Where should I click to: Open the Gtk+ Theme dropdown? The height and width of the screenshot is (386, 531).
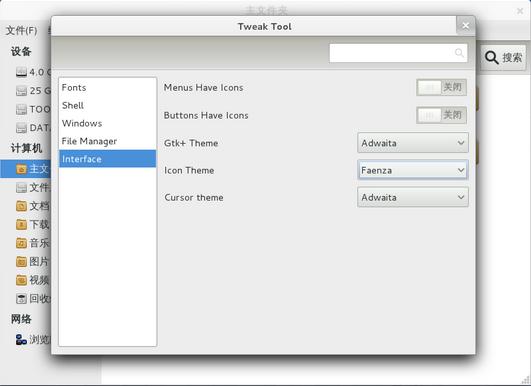pos(413,143)
